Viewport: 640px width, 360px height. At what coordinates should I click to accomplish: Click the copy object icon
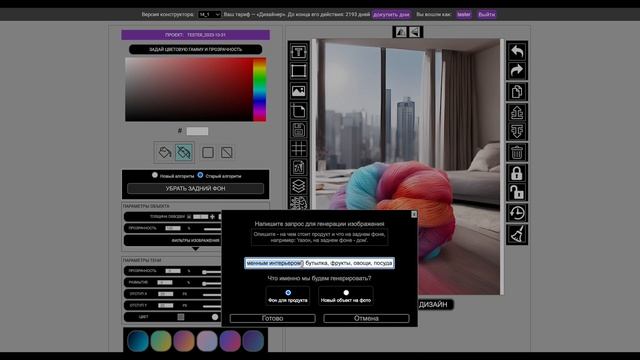click(517, 92)
